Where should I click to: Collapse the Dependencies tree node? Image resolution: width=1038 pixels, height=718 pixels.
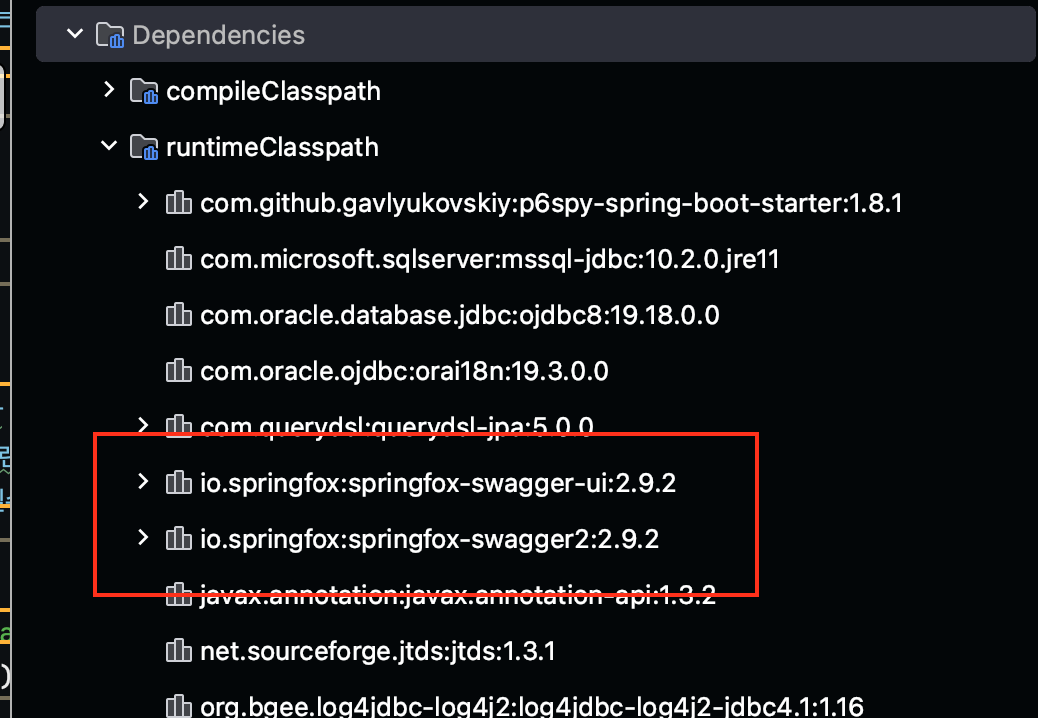coord(75,33)
